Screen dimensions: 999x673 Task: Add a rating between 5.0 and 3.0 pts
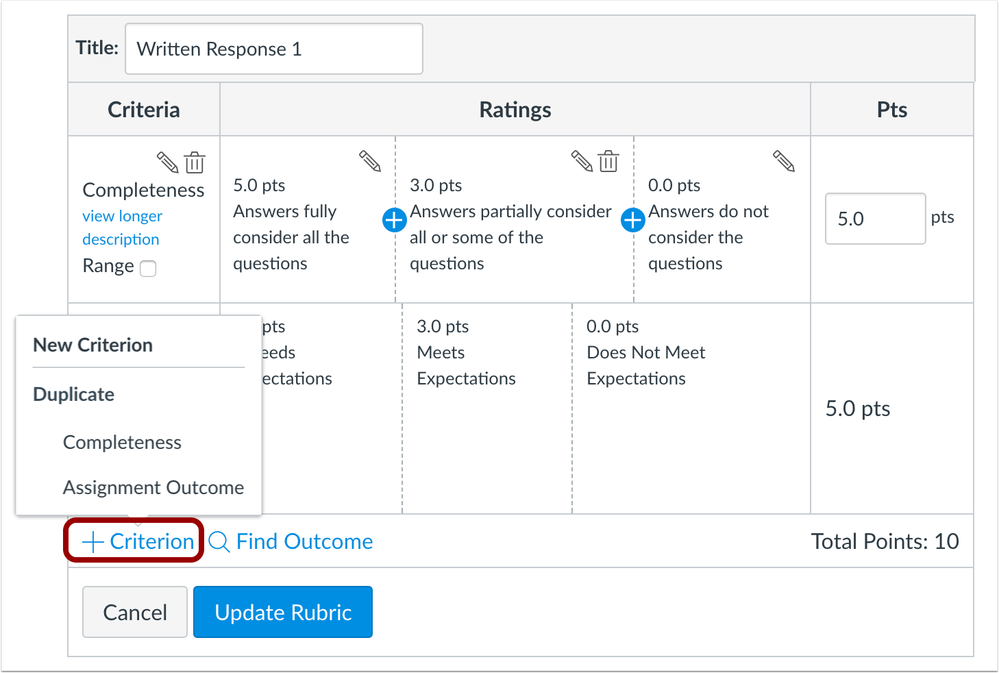tap(394, 220)
